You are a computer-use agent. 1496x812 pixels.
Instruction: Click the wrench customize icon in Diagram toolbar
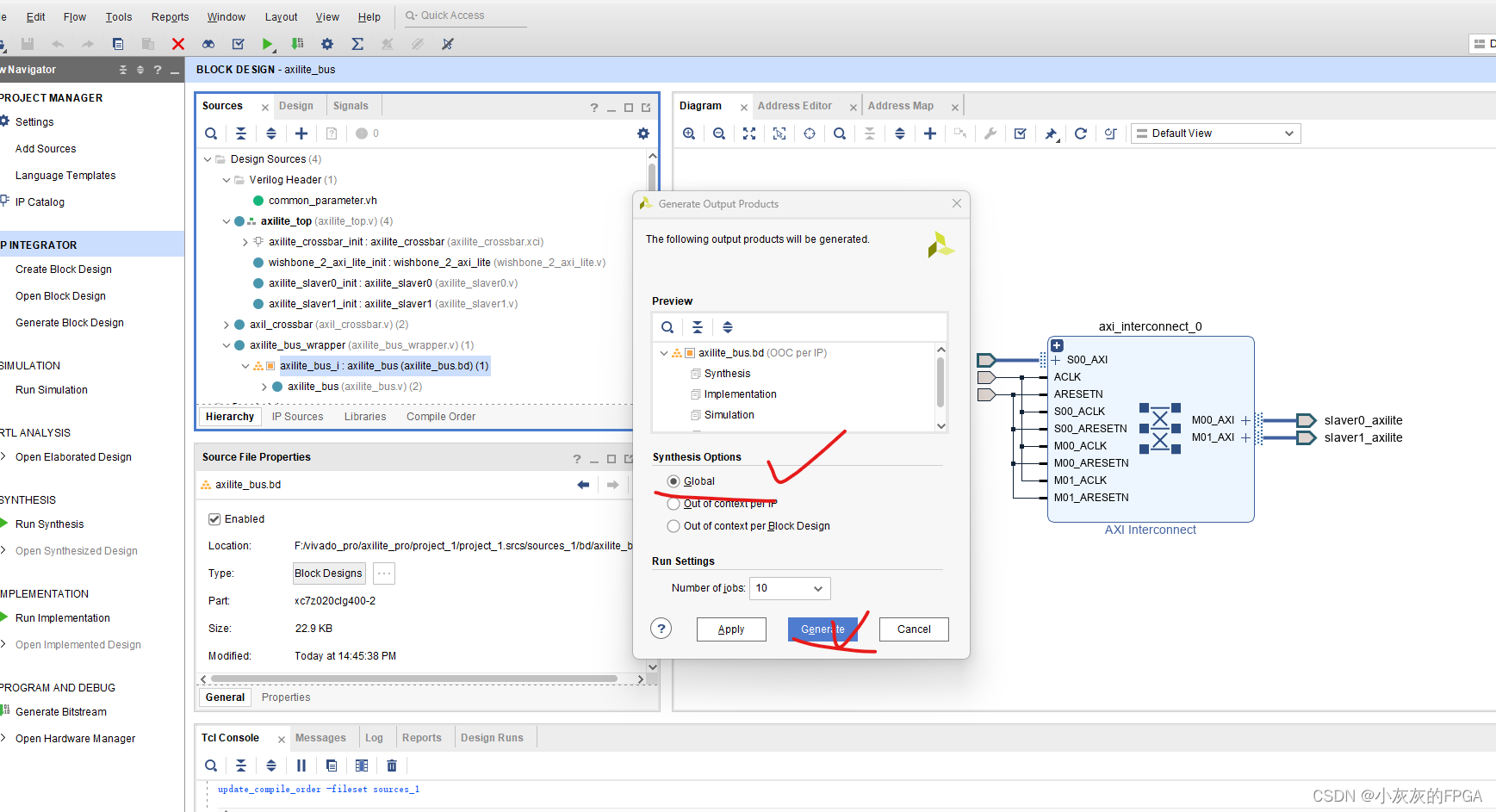990,133
